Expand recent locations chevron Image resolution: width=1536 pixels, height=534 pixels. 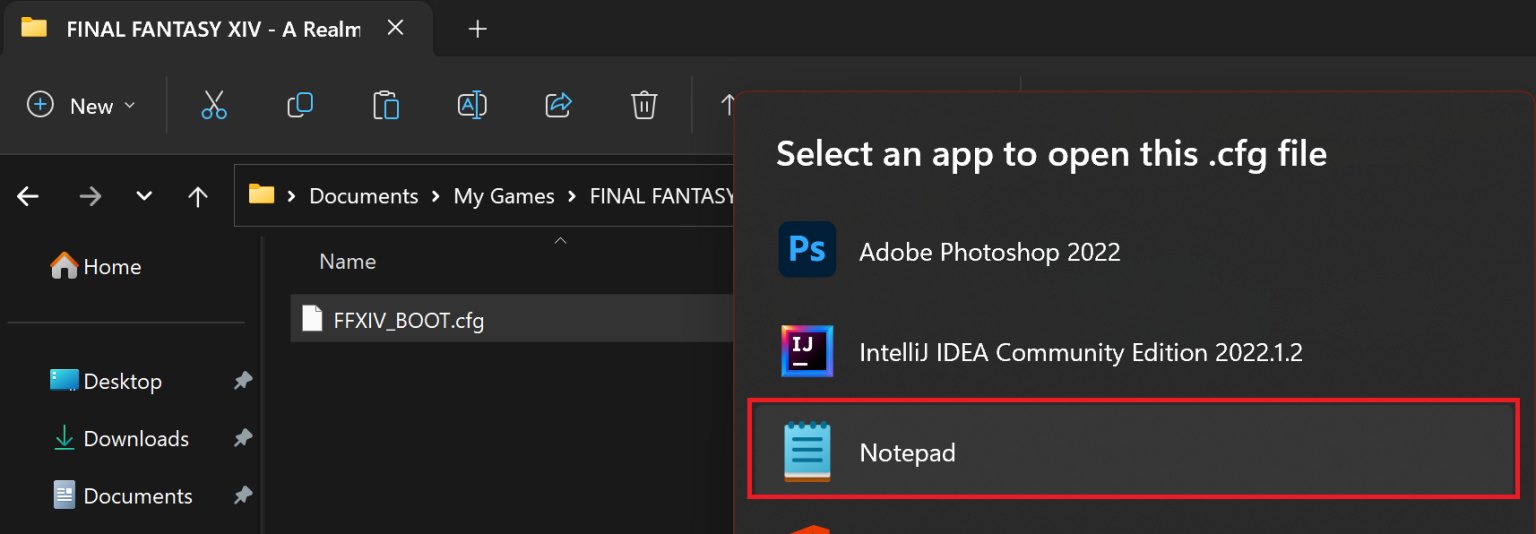click(x=144, y=196)
